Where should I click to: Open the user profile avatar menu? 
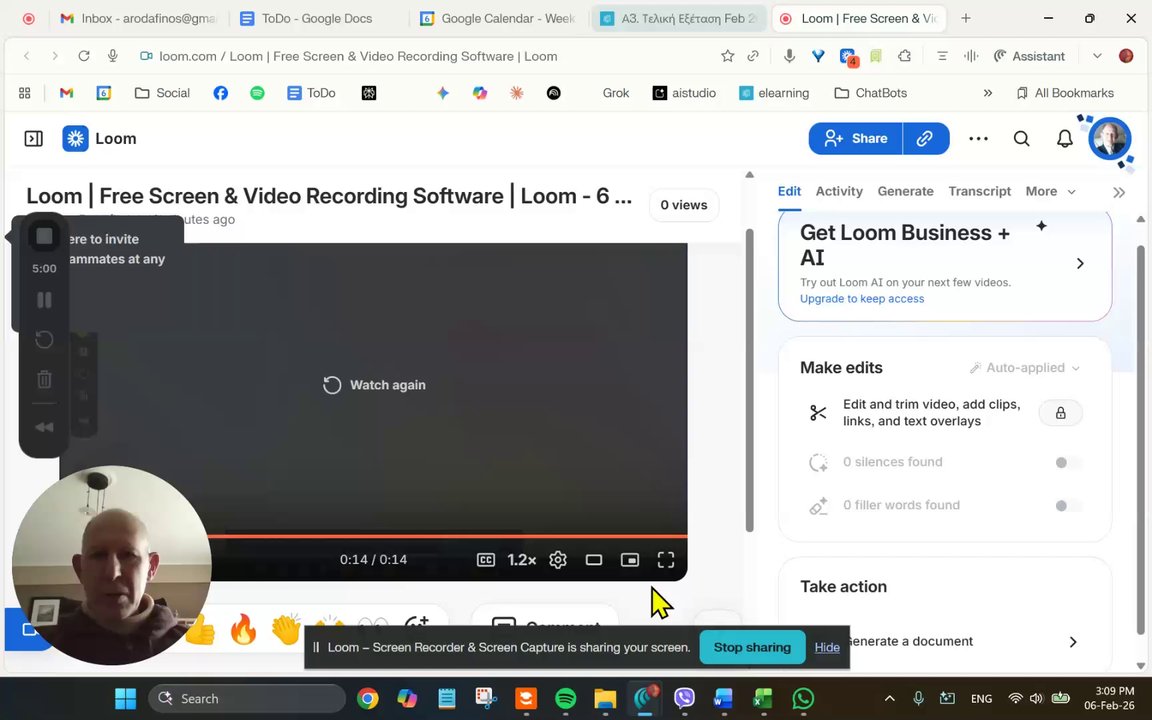(1109, 138)
